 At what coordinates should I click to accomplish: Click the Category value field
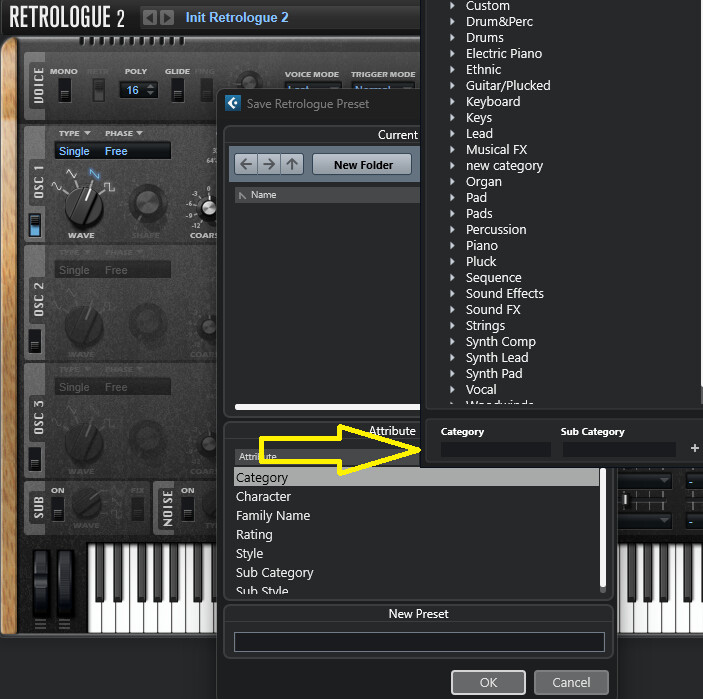495,449
